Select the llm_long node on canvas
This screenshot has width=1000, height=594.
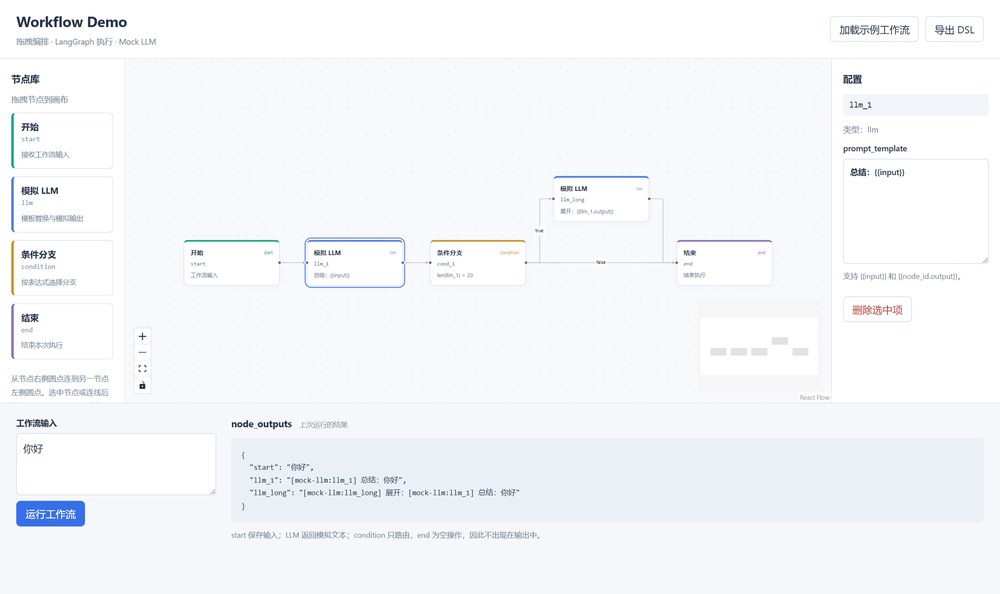coord(601,199)
